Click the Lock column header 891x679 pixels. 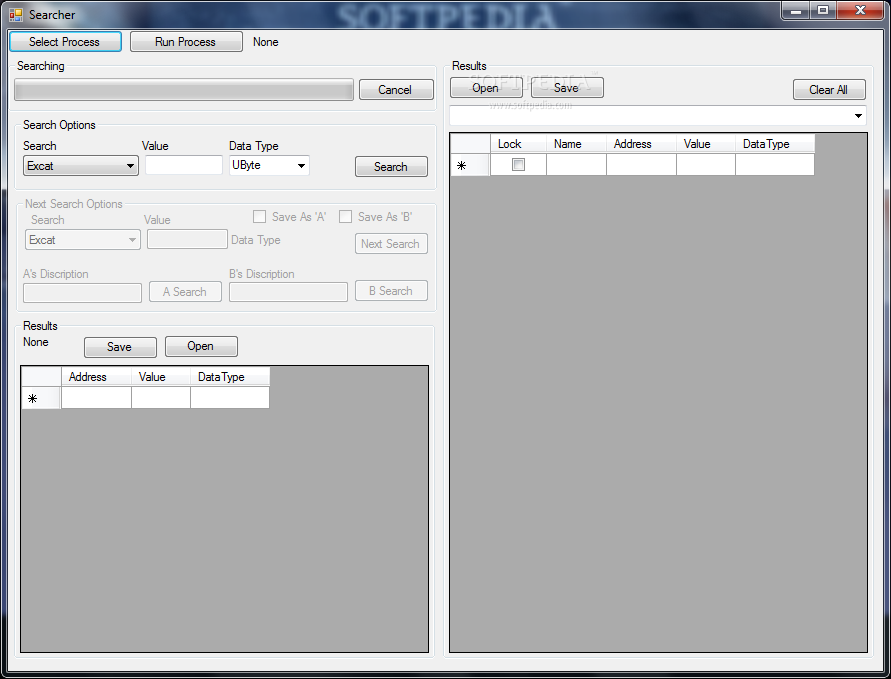(518, 144)
